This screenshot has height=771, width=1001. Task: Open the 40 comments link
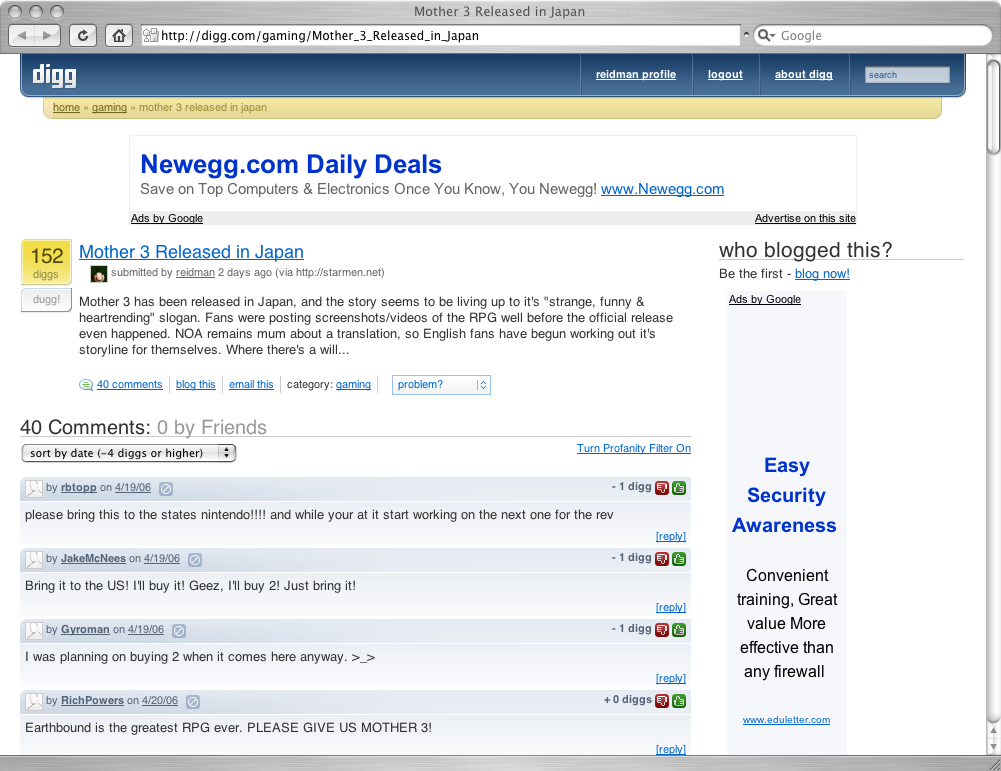pos(130,384)
